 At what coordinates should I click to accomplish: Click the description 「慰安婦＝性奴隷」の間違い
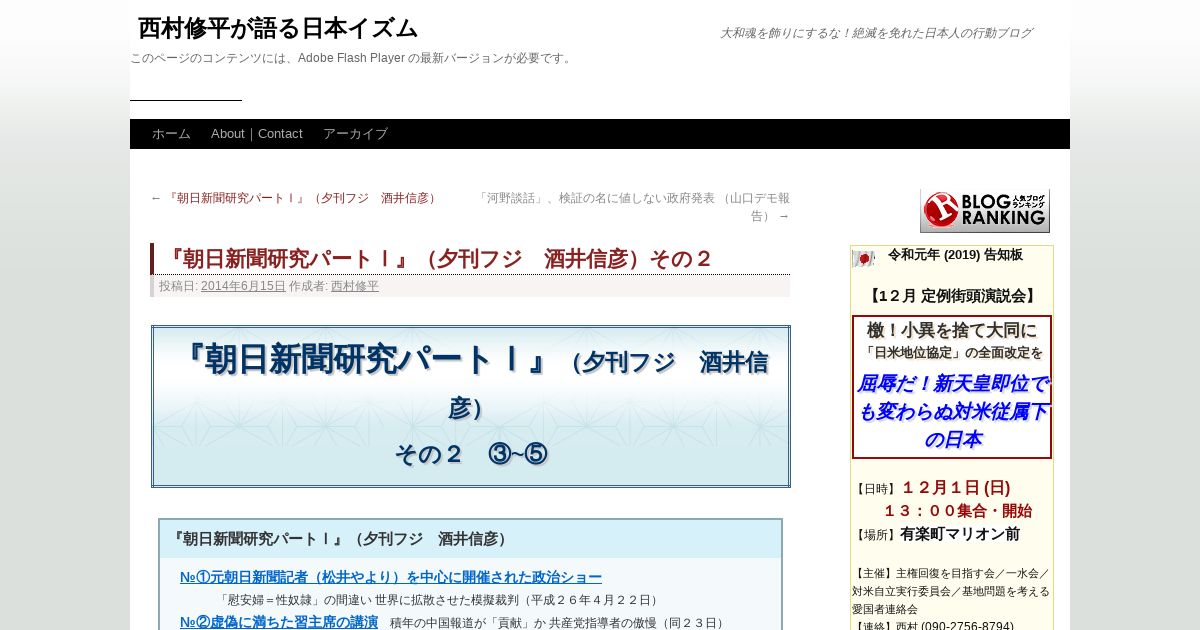coord(441,600)
